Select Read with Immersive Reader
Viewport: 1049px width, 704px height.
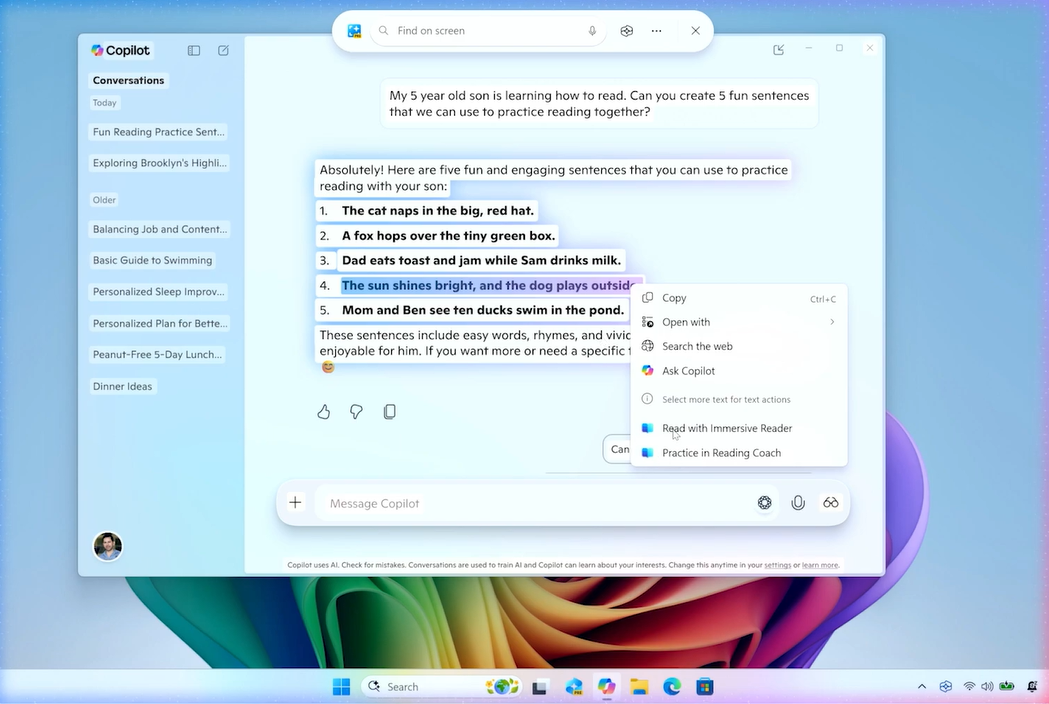tap(739, 428)
